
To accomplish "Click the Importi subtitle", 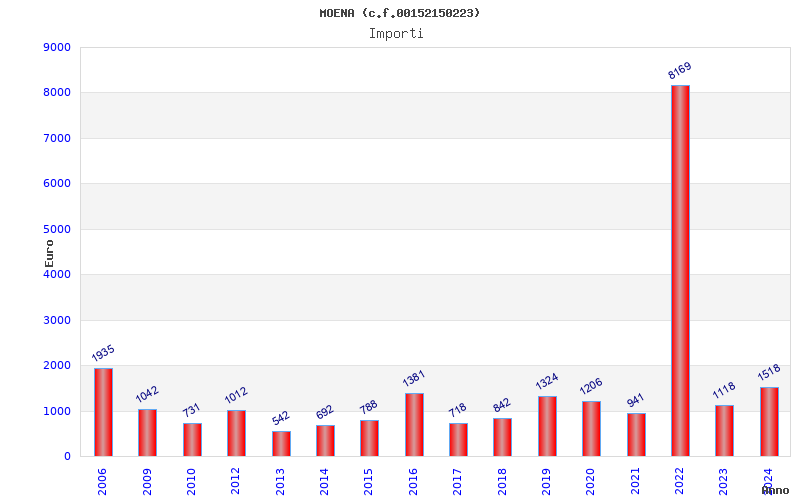I will click(x=396, y=34).
